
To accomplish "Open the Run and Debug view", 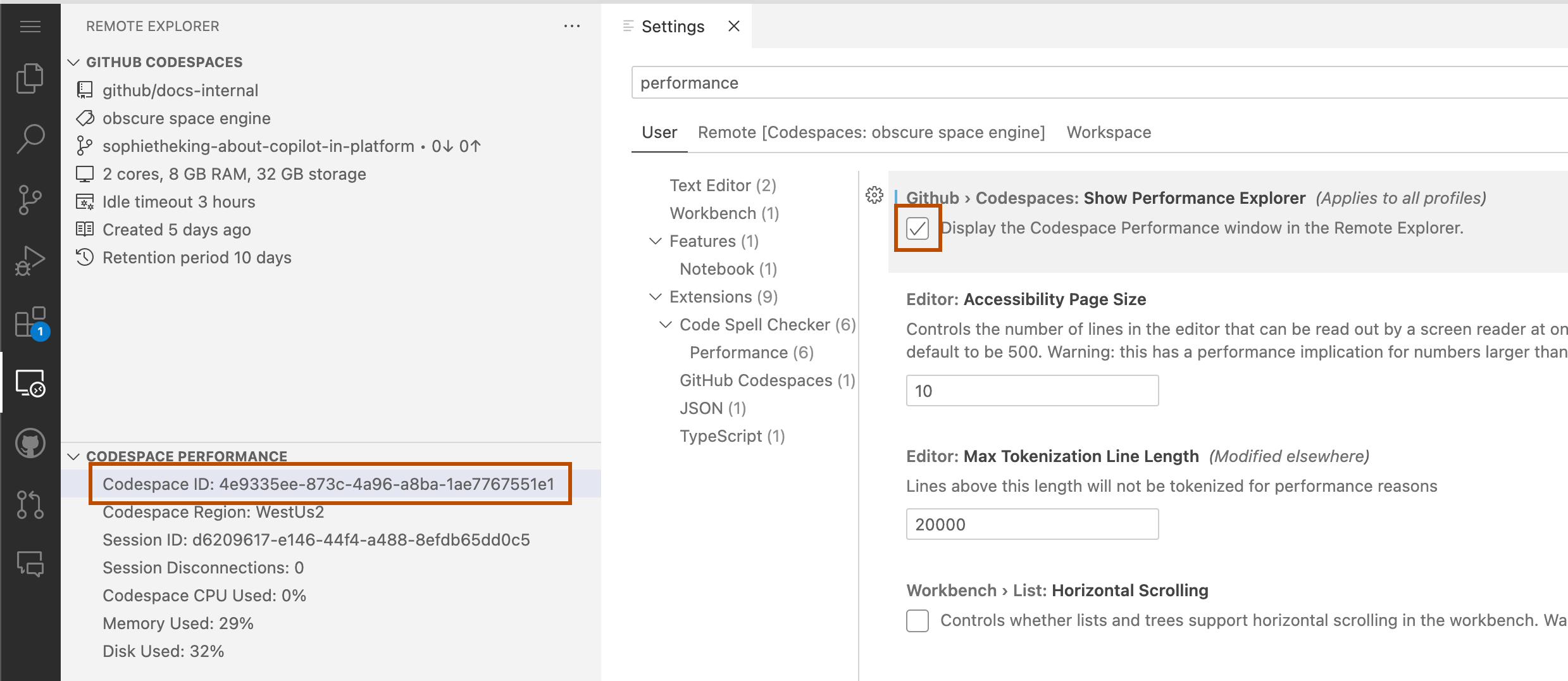I will (30, 258).
